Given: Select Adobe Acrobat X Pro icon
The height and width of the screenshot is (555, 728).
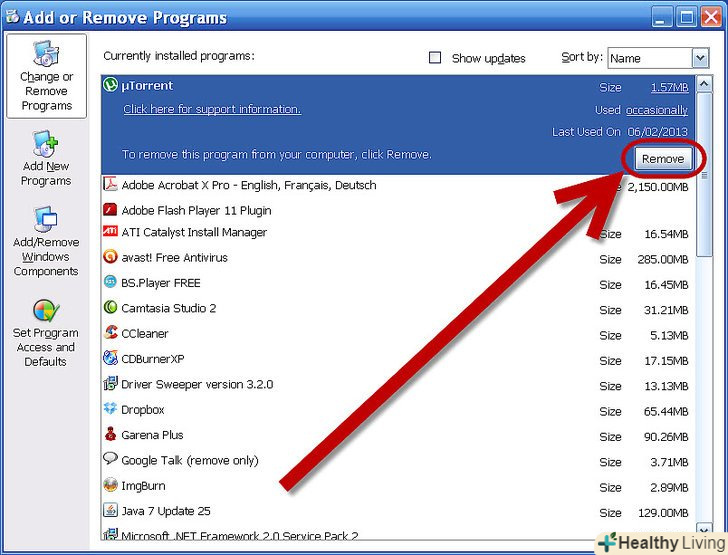Looking at the screenshot, I should 110,184.
